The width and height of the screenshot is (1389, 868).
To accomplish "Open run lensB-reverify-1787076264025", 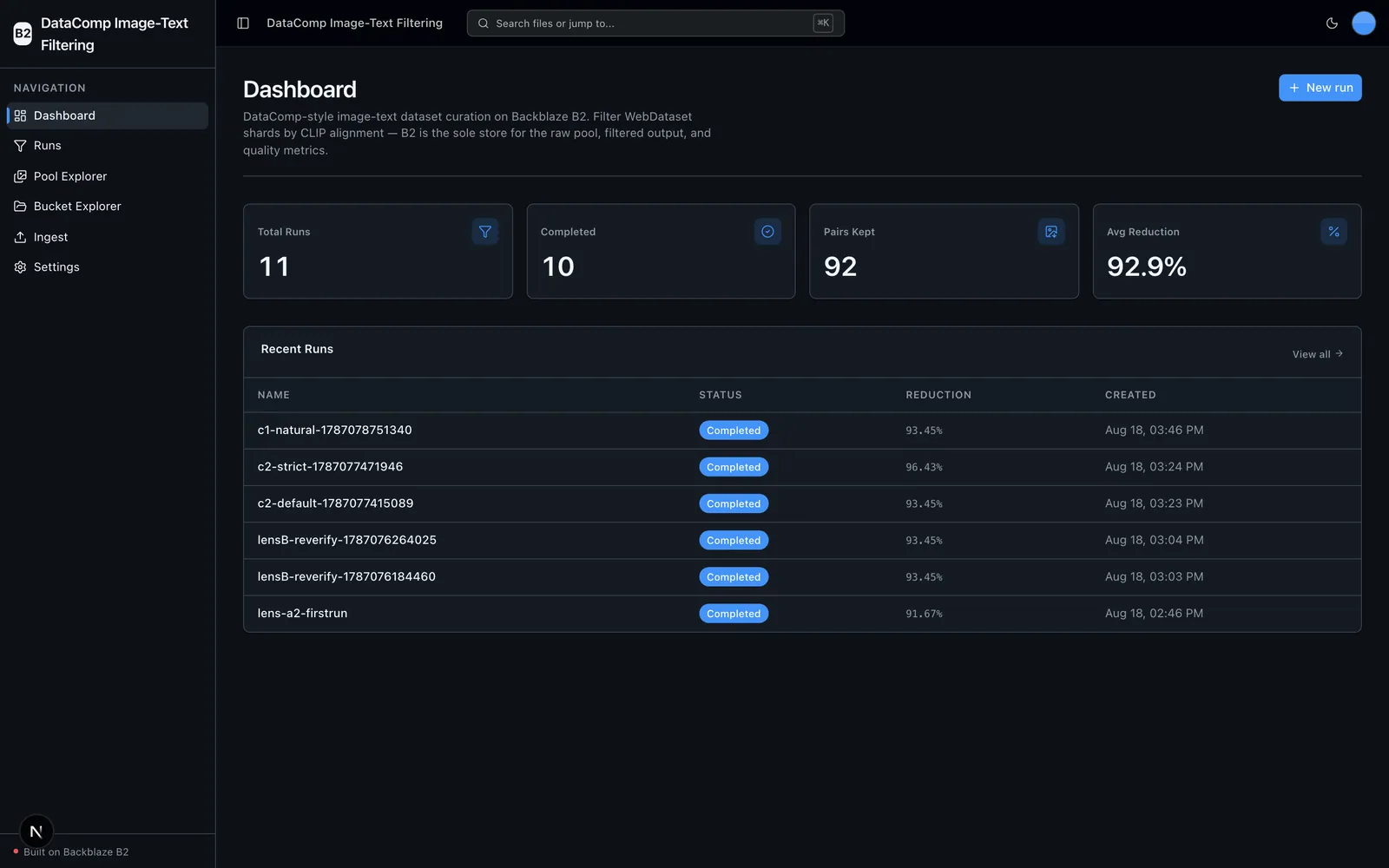I will pyautogui.click(x=346, y=540).
